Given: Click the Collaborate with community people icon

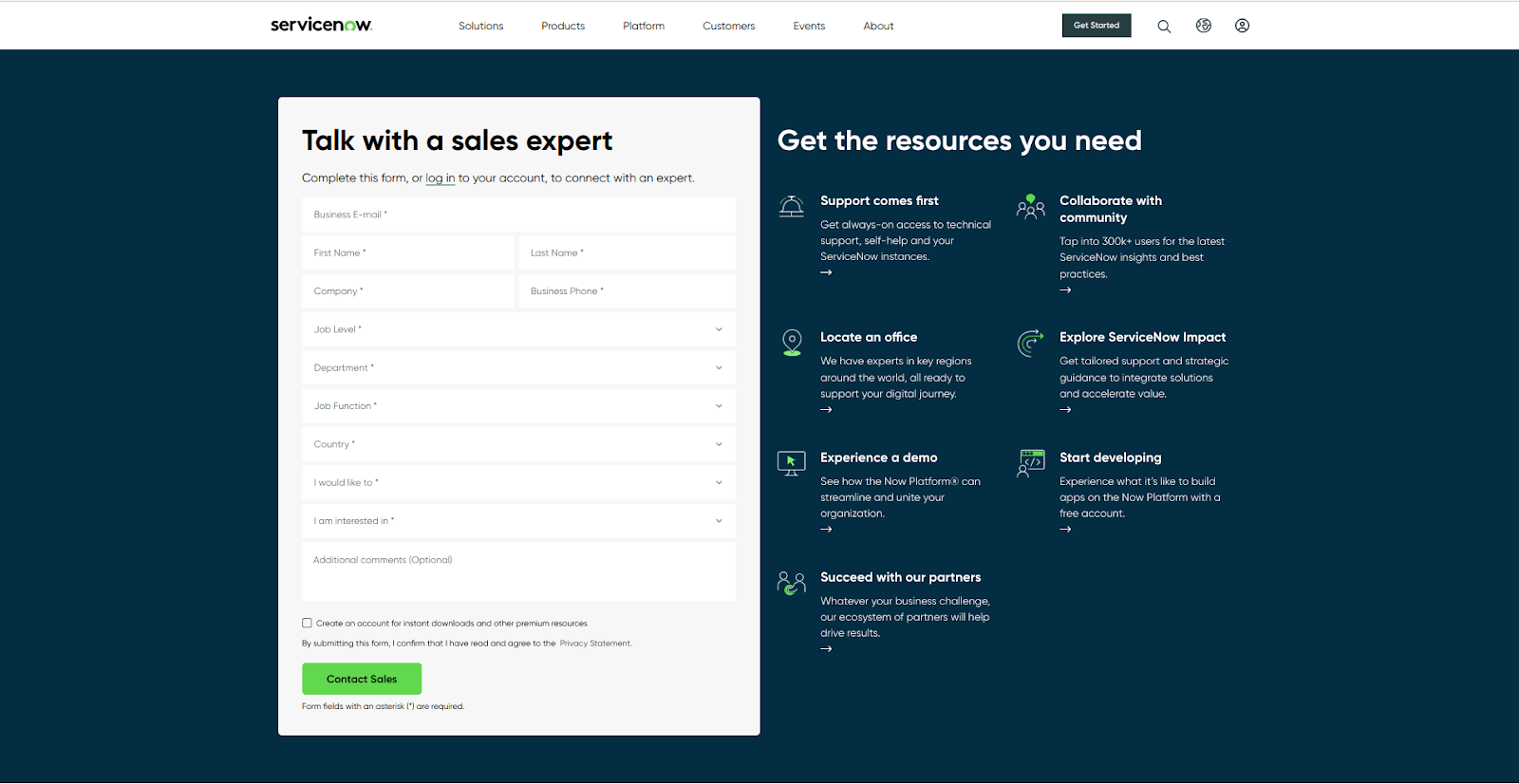Looking at the screenshot, I should 1030,206.
